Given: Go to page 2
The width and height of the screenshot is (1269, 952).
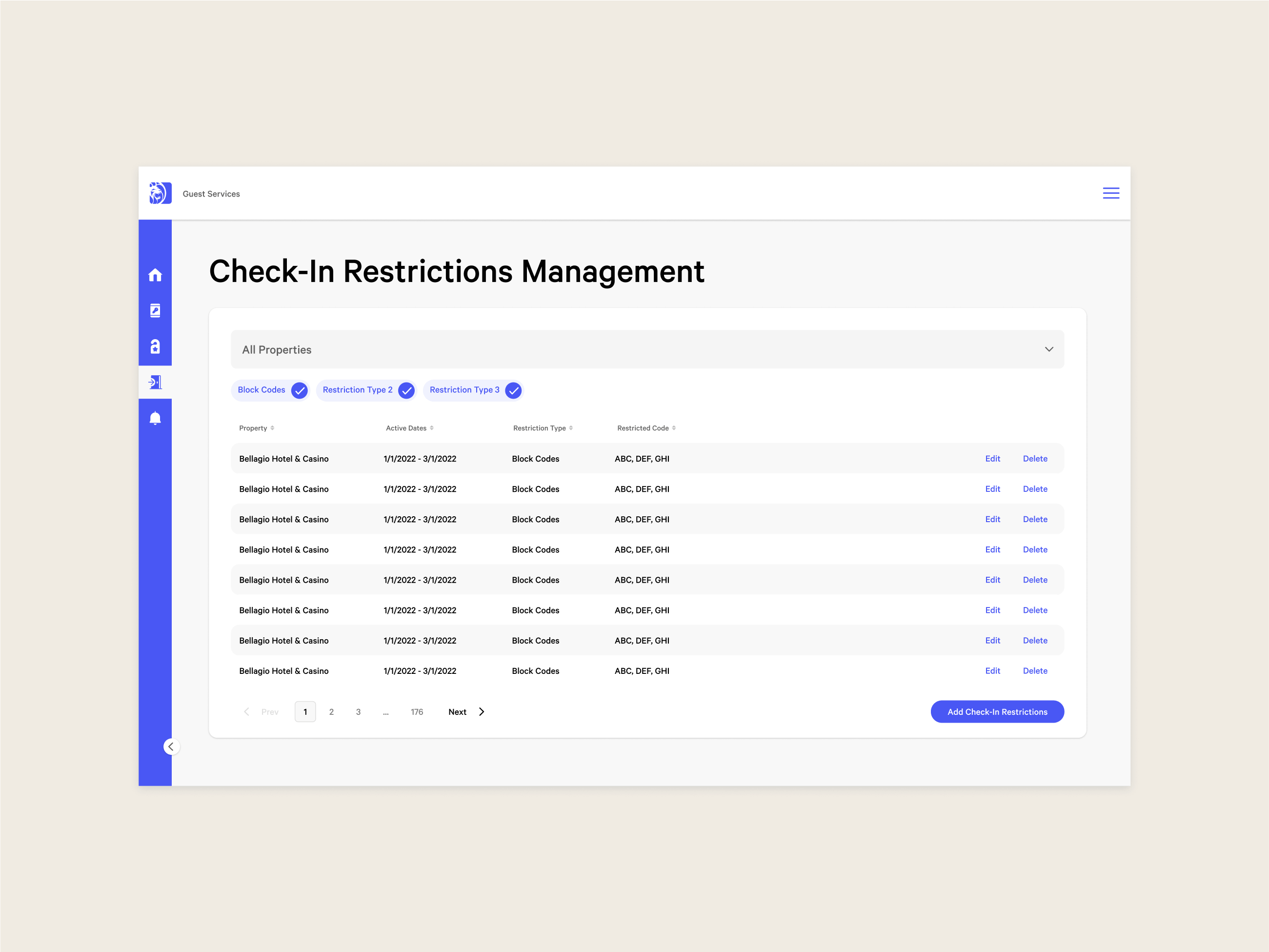Looking at the screenshot, I should pos(332,711).
